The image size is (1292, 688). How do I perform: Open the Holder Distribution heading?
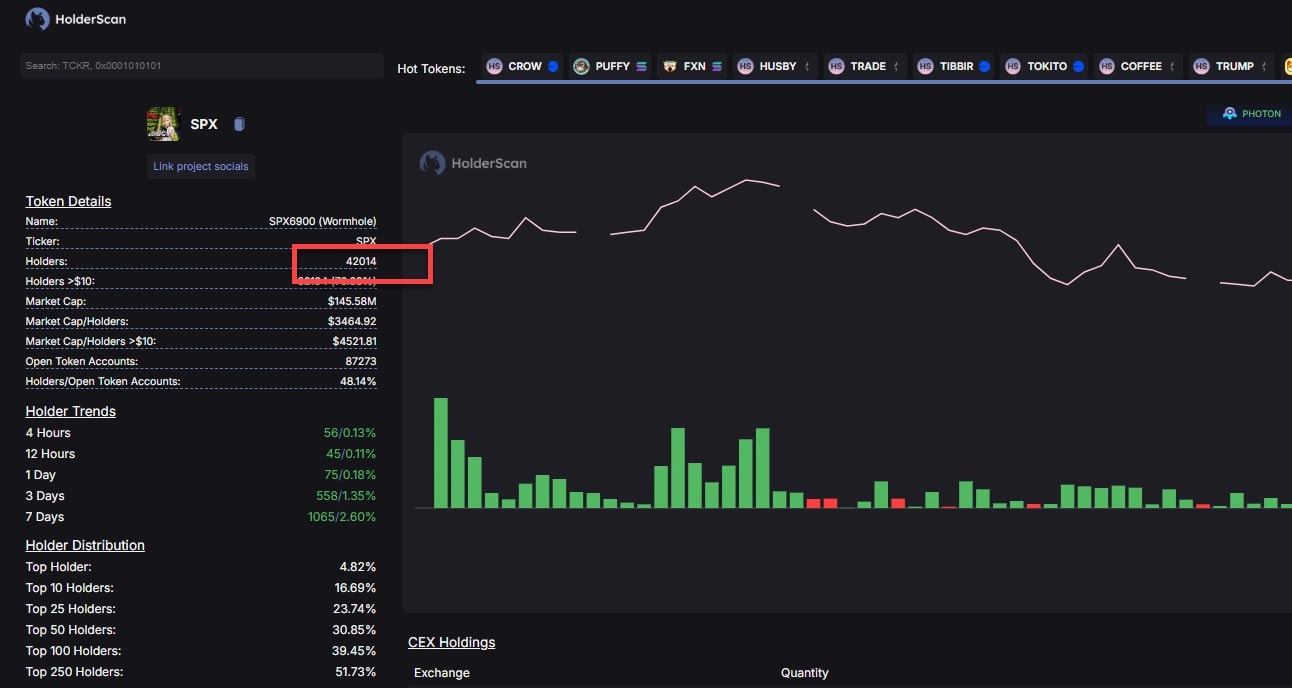(85, 545)
